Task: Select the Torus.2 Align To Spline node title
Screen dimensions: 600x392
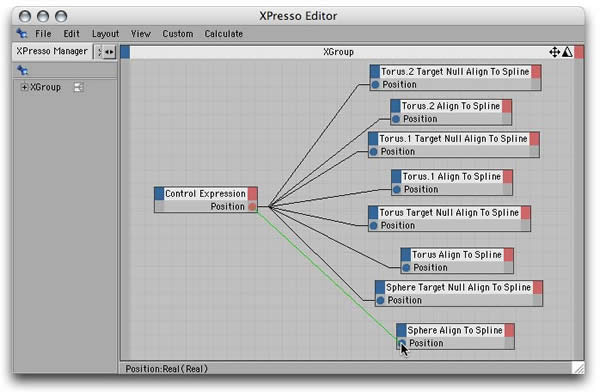Action: point(451,106)
